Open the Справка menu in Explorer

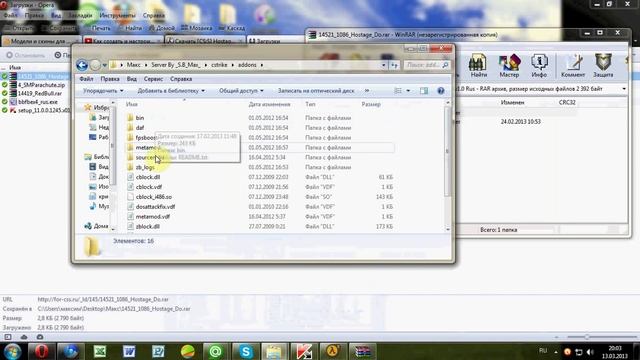click(x=181, y=79)
